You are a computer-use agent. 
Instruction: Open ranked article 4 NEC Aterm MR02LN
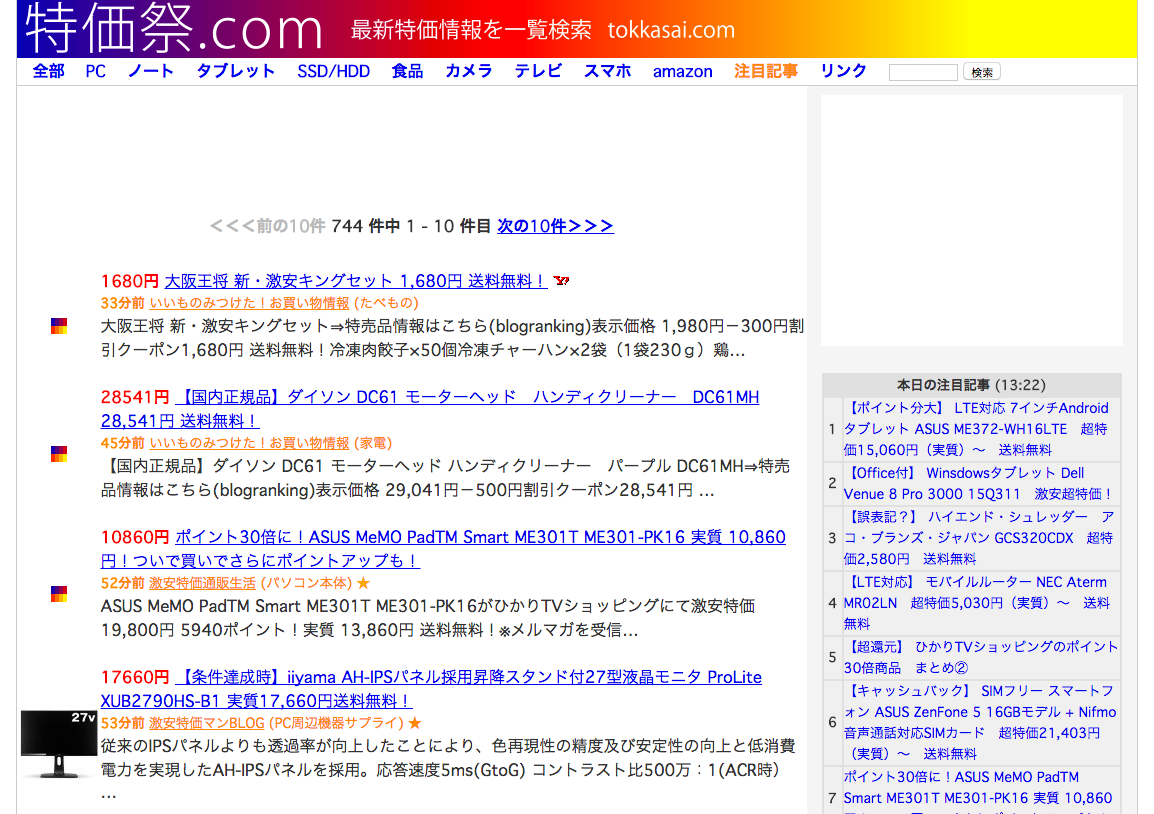pyautogui.click(x=977, y=603)
